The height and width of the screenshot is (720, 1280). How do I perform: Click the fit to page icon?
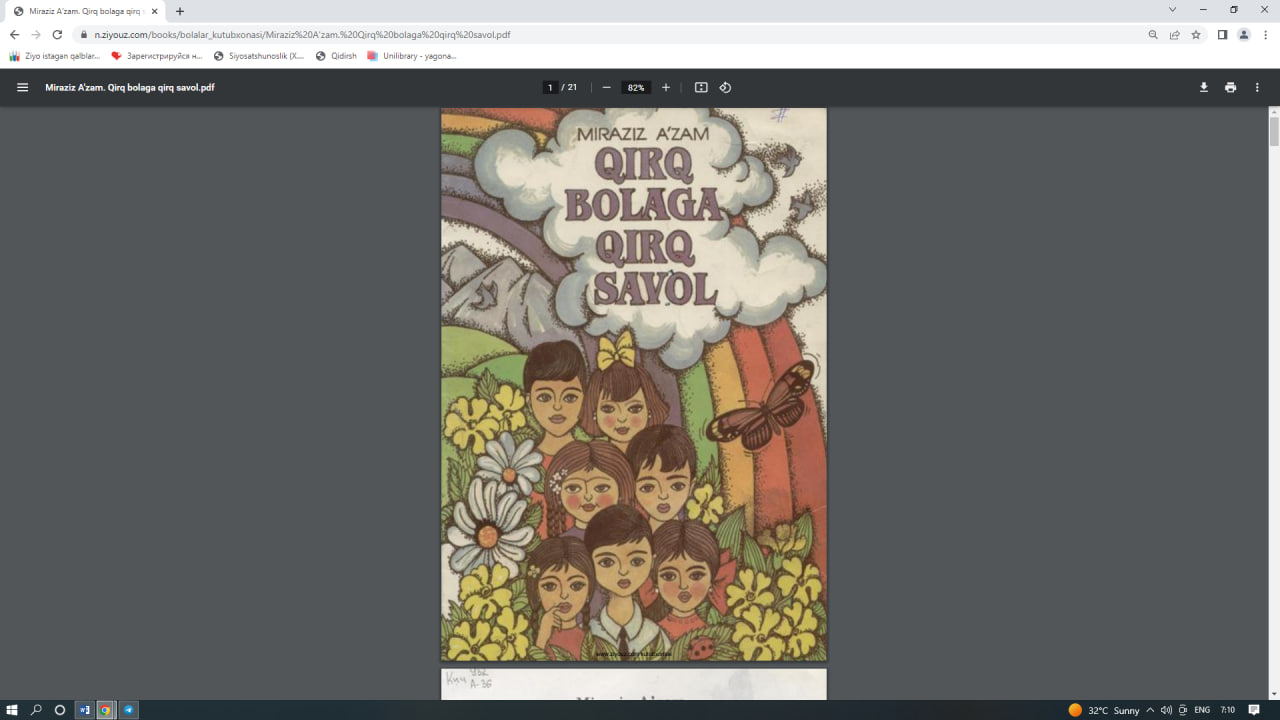click(x=701, y=87)
